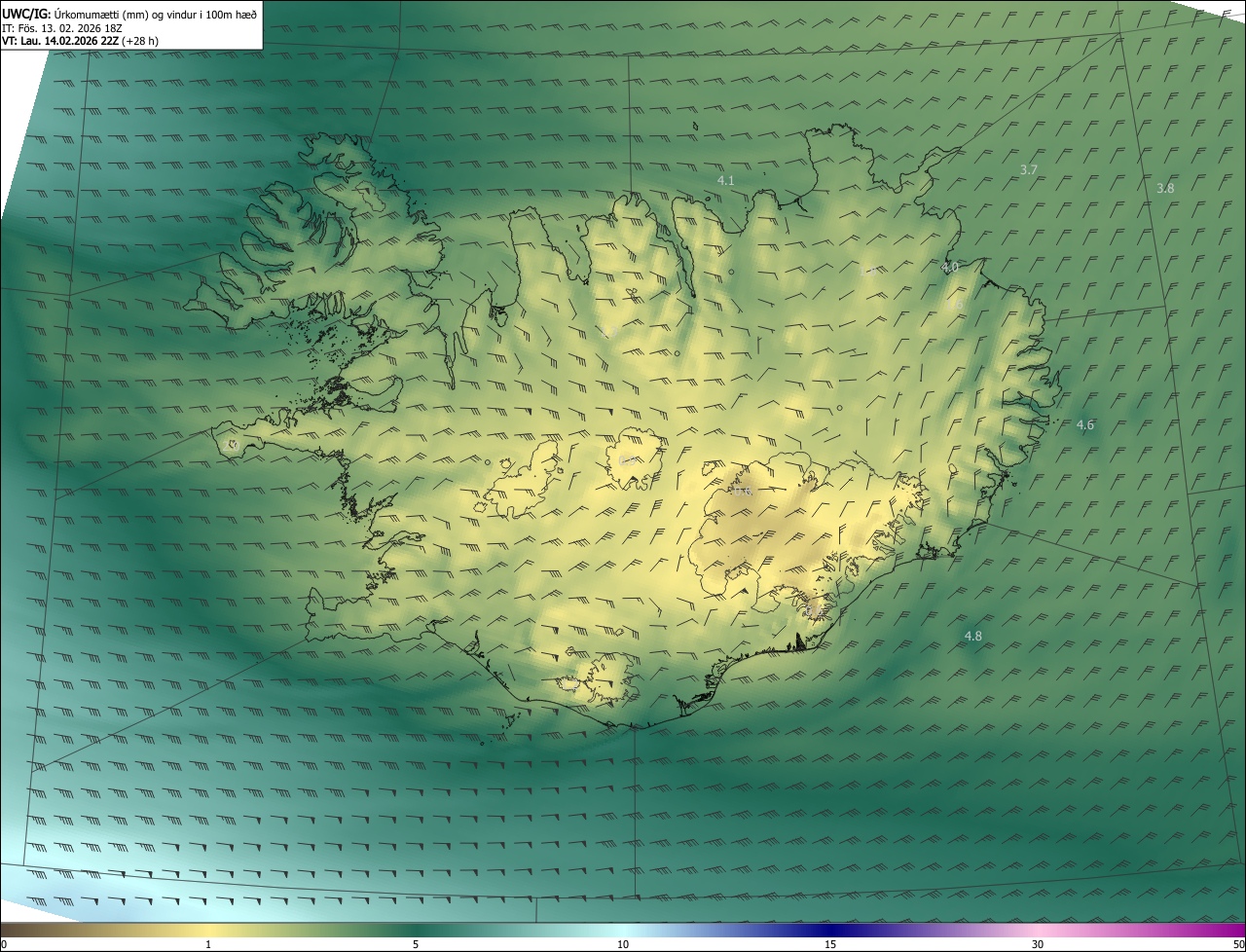Click the color scale tick labeled 30
The height and width of the screenshot is (952, 1246).
[x=1038, y=944]
